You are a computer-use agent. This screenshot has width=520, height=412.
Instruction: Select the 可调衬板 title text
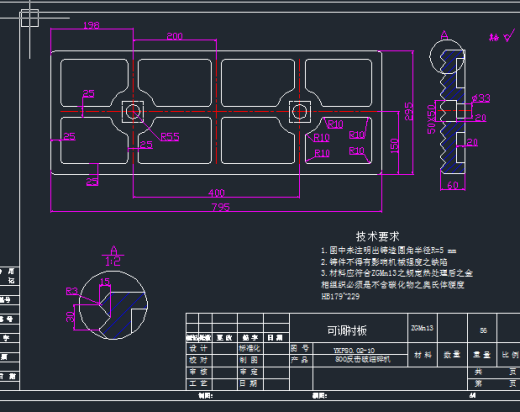point(347,331)
